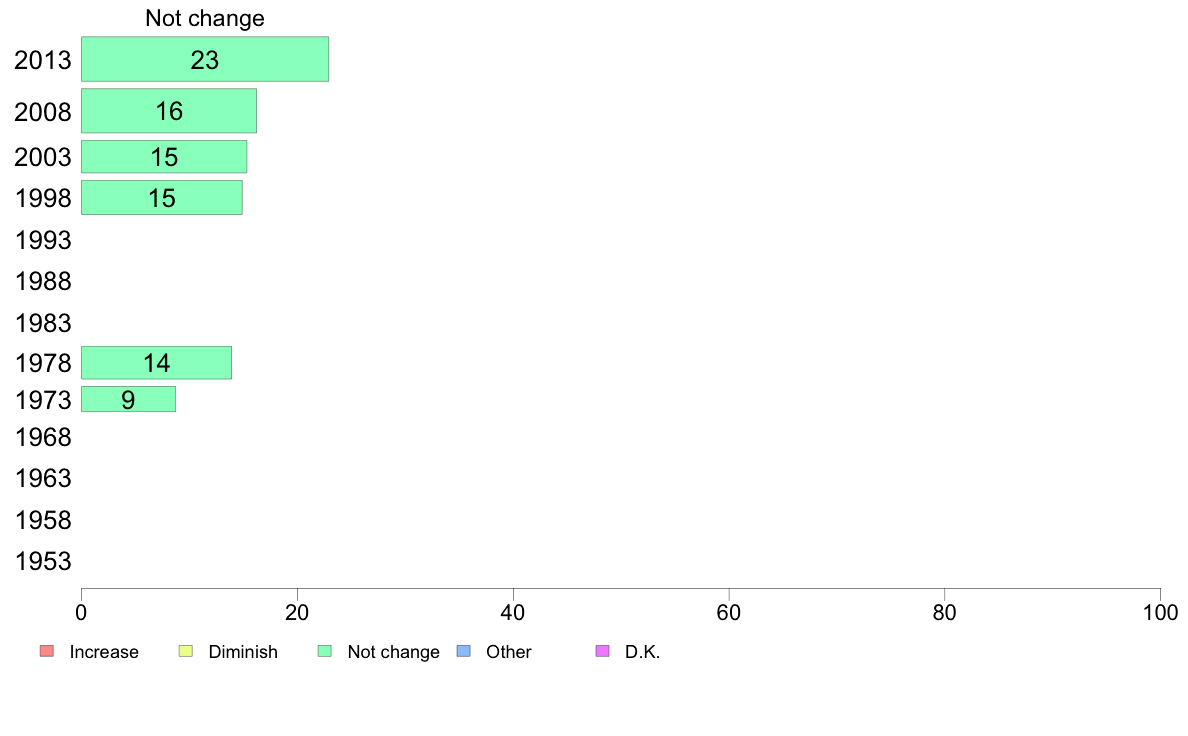Select the 2013 bar showing 23
The width and height of the screenshot is (1188, 736).
pyautogui.click(x=205, y=59)
